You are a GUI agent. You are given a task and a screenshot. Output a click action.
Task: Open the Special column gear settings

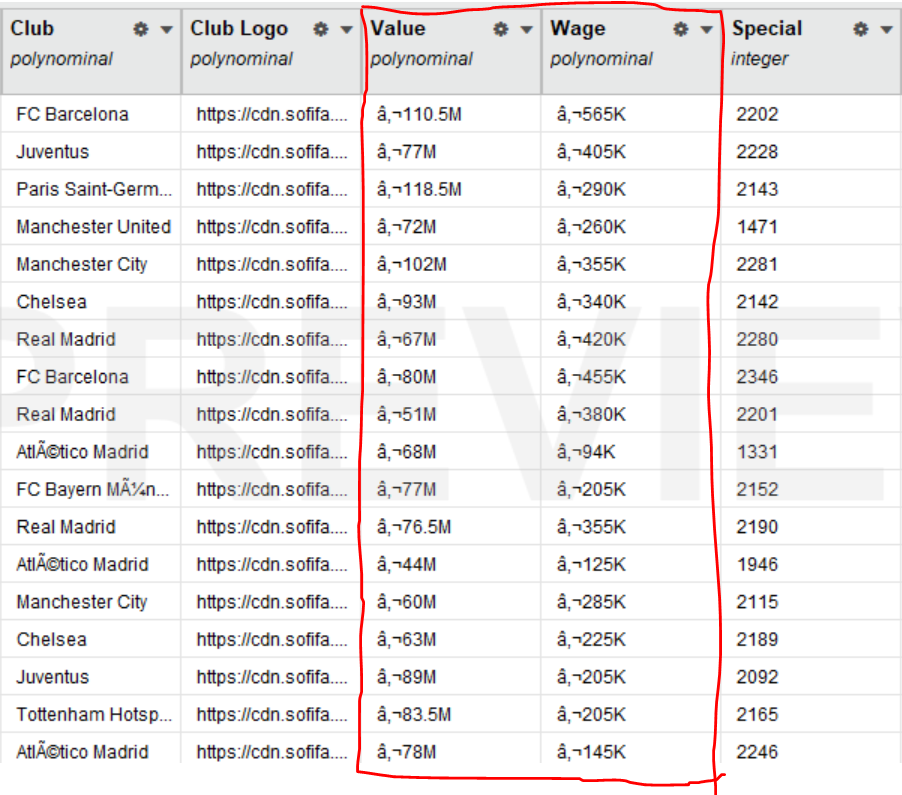861,29
